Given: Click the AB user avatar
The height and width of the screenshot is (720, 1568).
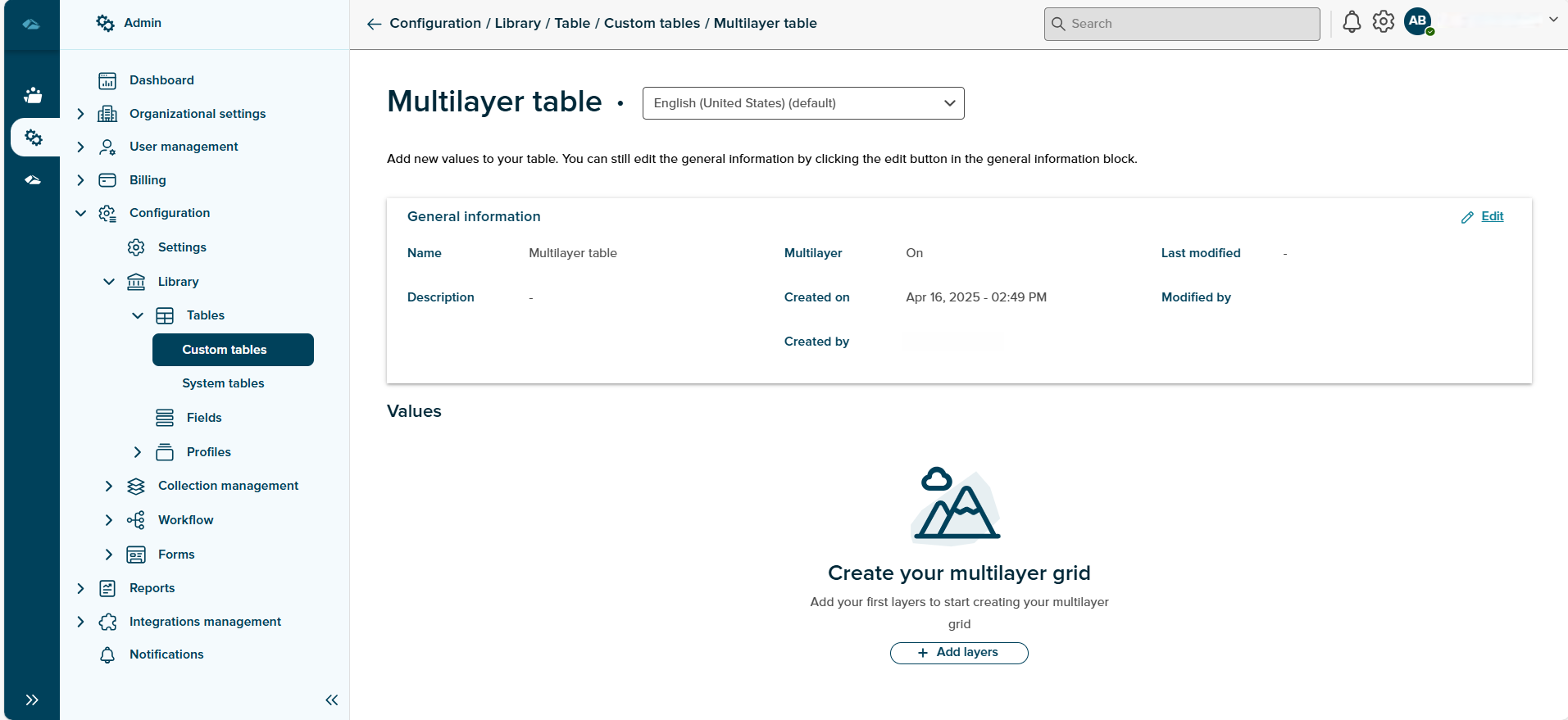Looking at the screenshot, I should [x=1417, y=21].
